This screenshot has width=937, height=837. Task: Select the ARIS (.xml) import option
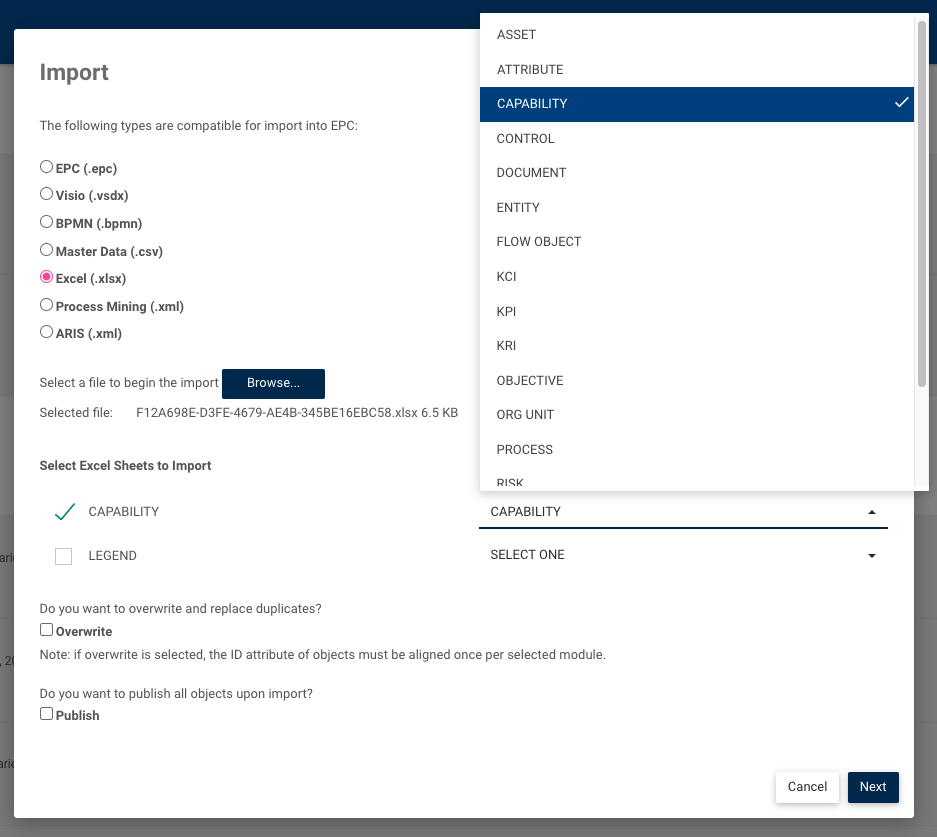pos(46,332)
